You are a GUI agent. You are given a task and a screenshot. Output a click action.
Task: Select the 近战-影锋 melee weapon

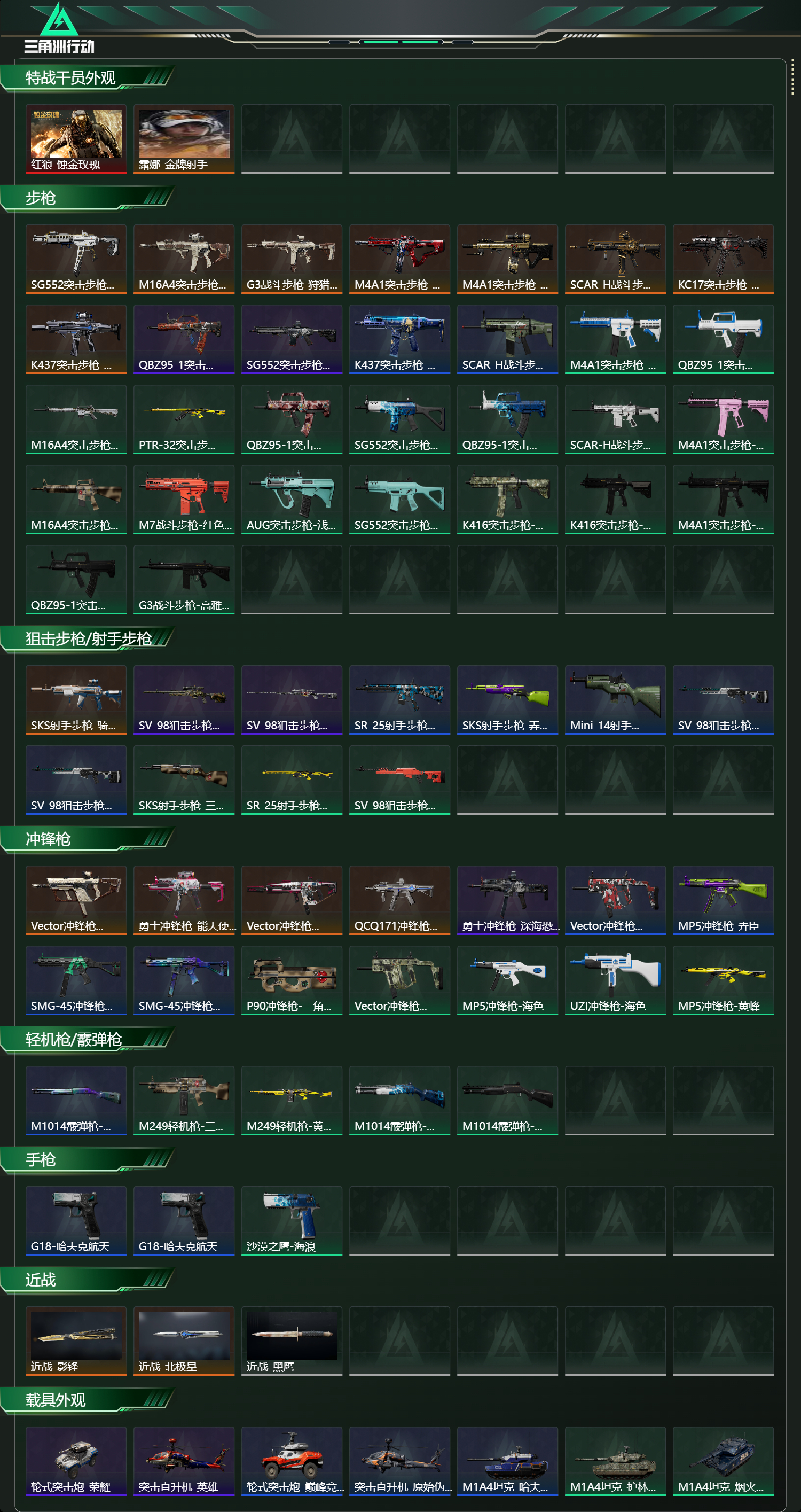coord(76,1341)
